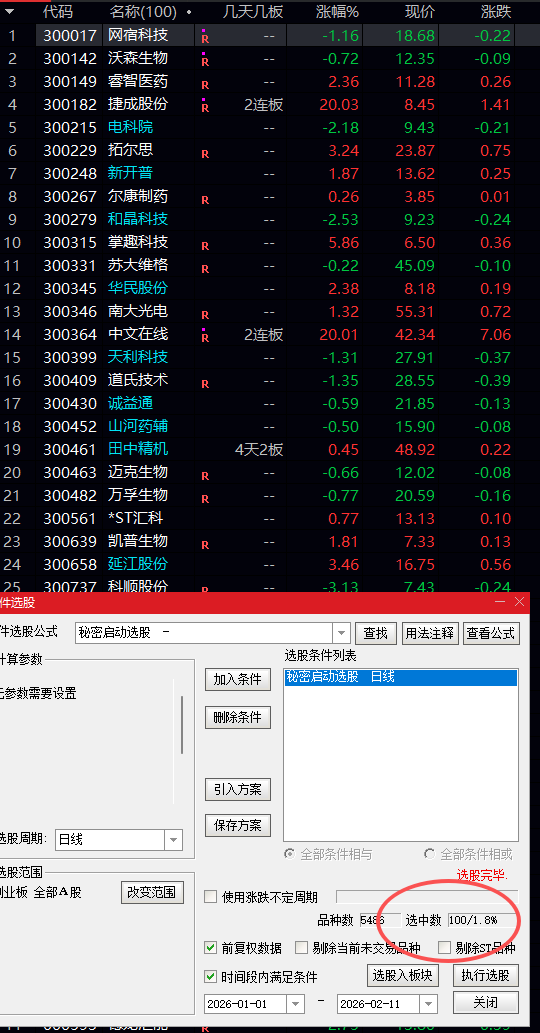Sort by the 涨幅% column header
This screenshot has height=1033, width=540.
pyautogui.click(x=337, y=11)
